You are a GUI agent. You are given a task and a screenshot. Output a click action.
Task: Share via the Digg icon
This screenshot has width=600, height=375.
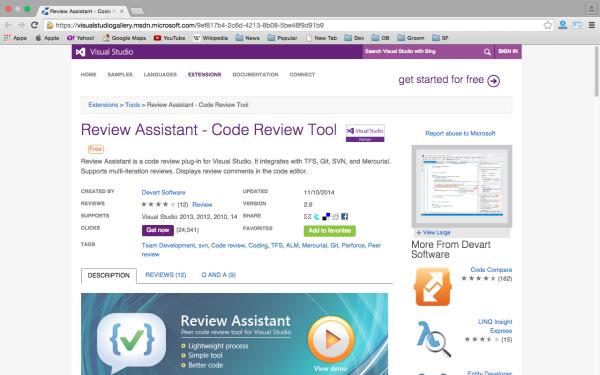(335, 217)
